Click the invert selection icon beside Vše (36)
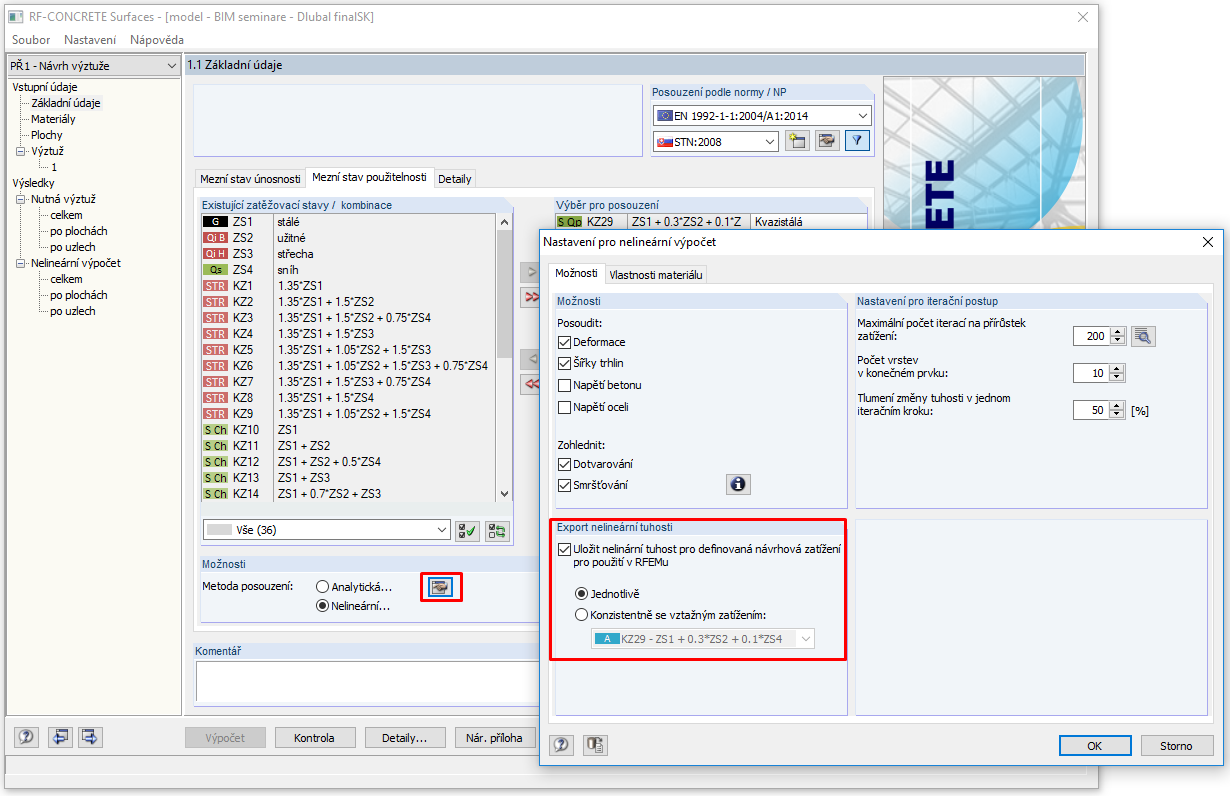The image size is (1230, 796). pos(497,531)
